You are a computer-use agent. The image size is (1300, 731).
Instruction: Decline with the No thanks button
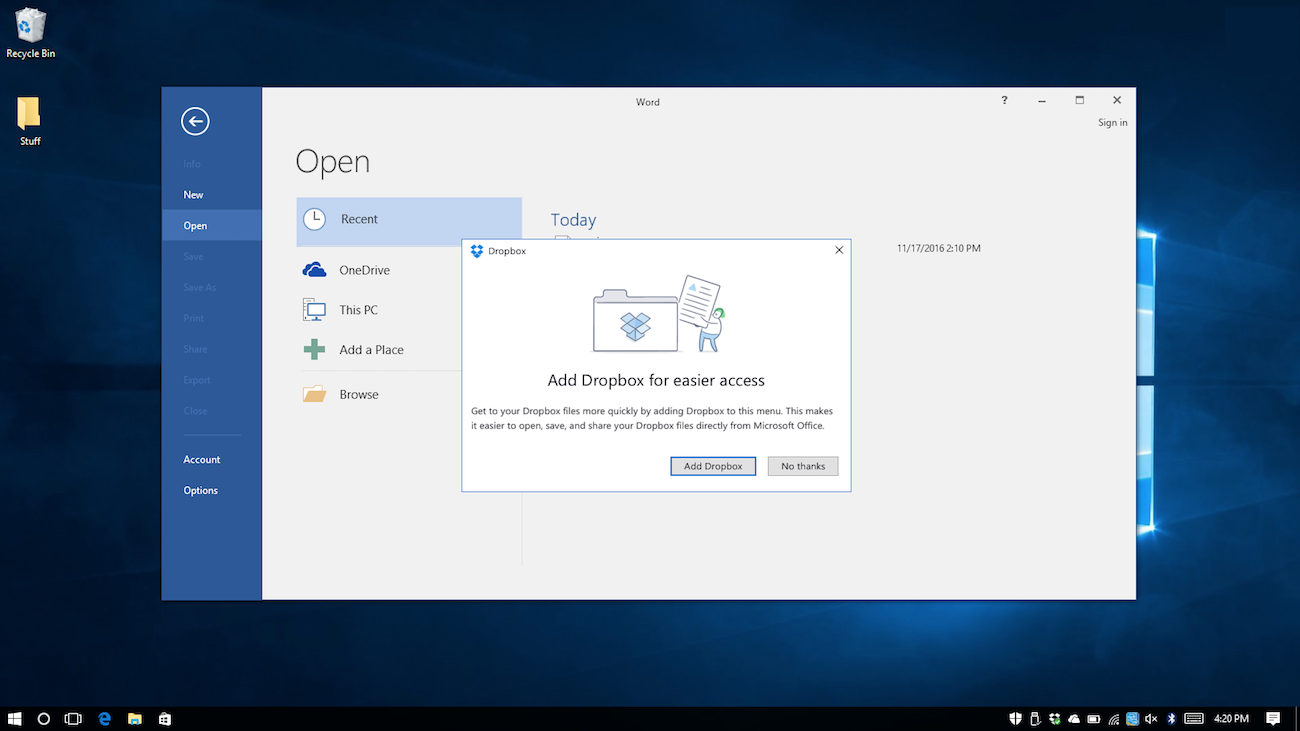click(x=803, y=466)
